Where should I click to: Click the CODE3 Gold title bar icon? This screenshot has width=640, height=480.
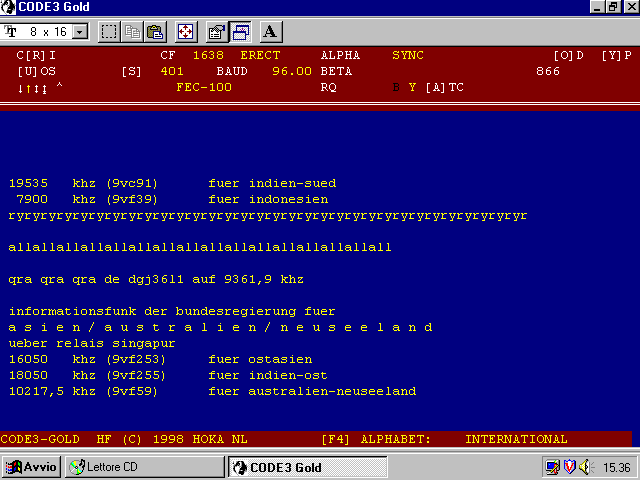[9, 7]
